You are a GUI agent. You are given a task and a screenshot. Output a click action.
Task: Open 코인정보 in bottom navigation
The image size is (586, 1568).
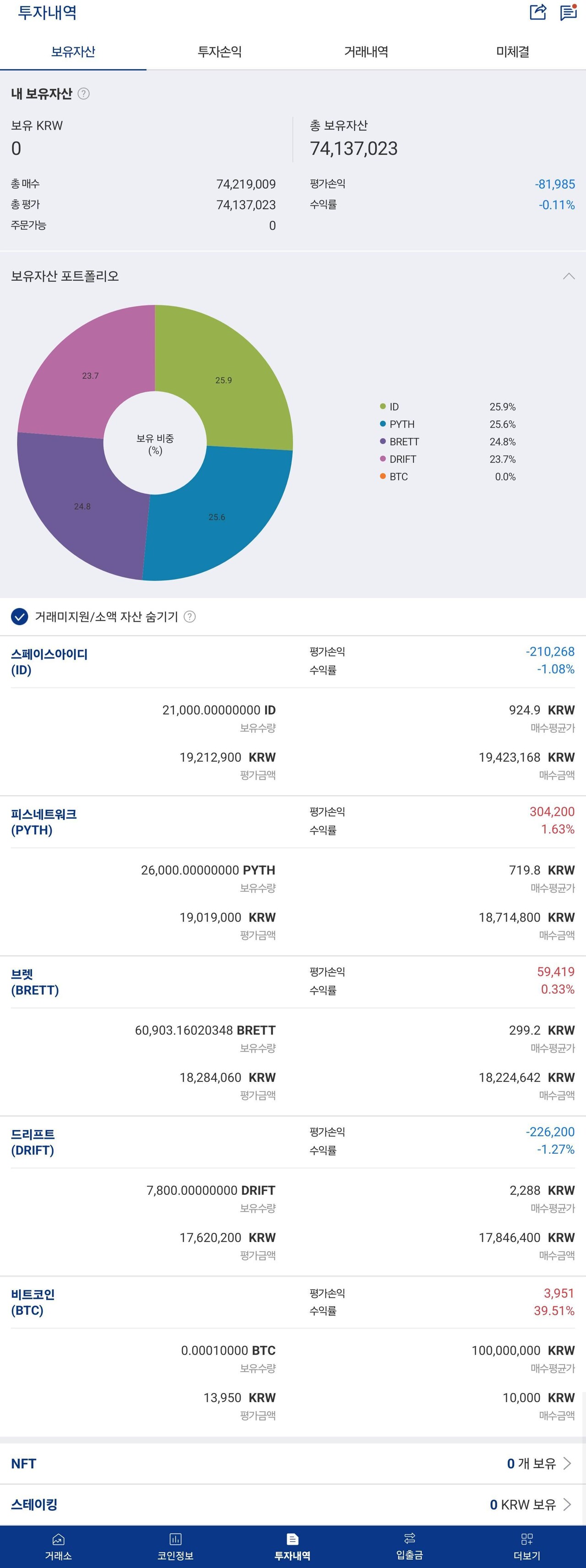[x=175, y=1546]
